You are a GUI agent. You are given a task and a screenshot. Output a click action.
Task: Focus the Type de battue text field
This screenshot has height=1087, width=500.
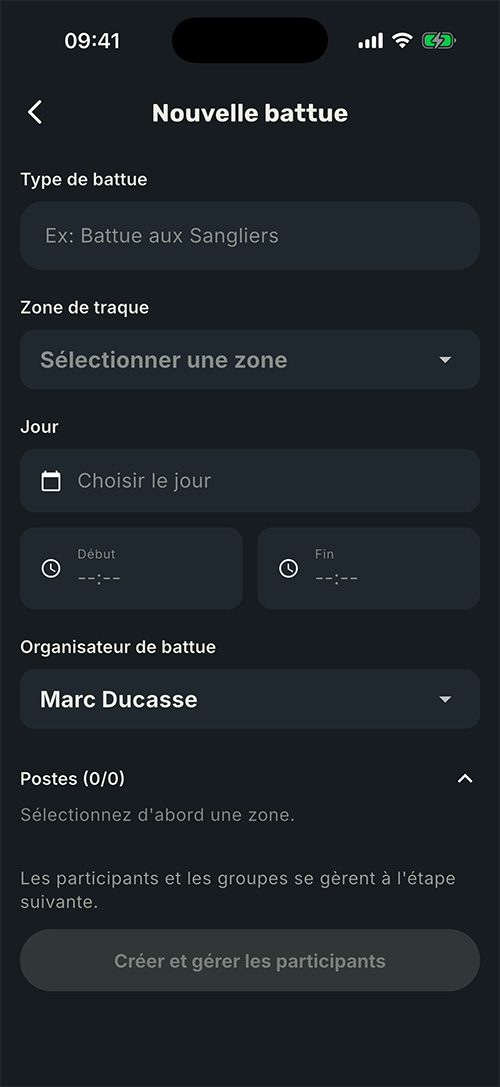coord(250,236)
